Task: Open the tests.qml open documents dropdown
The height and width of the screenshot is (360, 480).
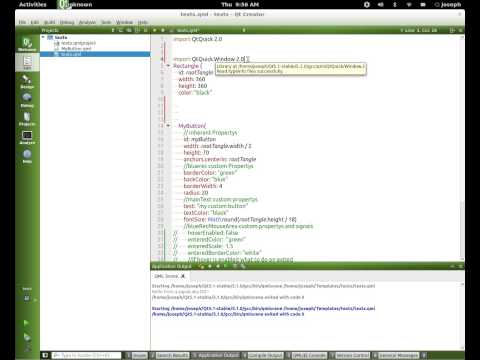Action: pyautogui.click(x=208, y=30)
